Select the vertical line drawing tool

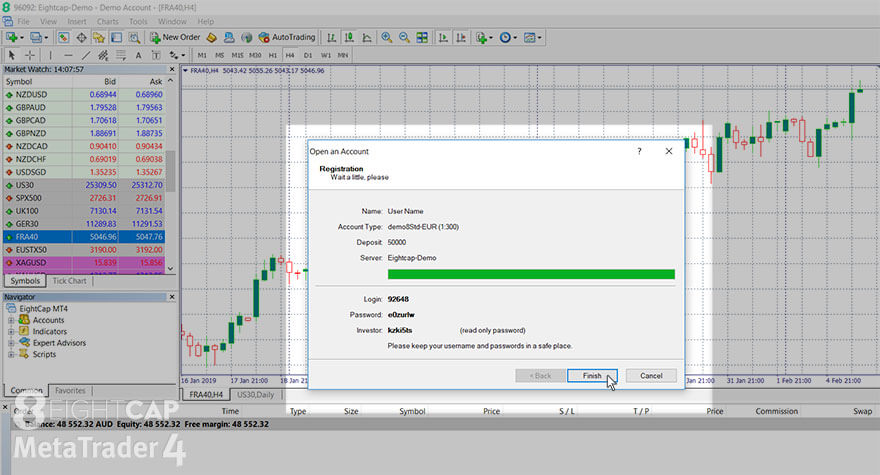tap(51, 55)
